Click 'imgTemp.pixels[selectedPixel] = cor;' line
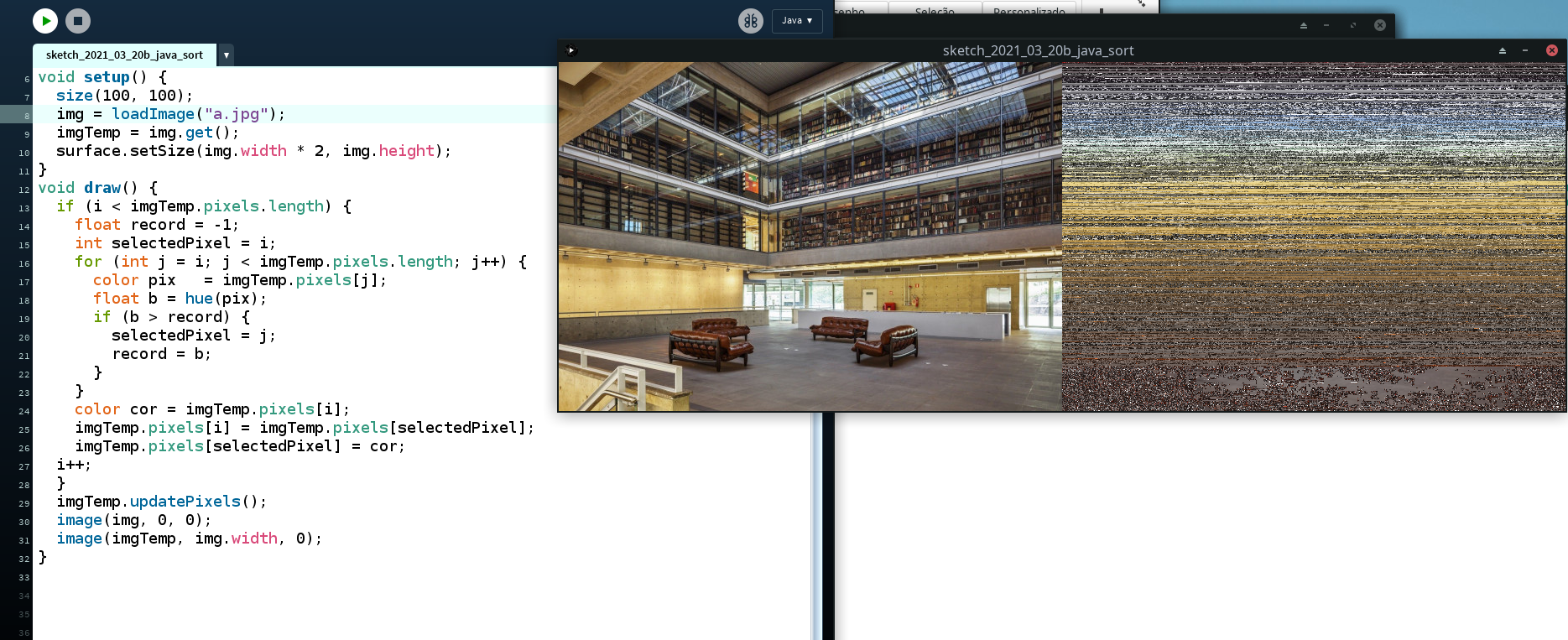 (240, 446)
